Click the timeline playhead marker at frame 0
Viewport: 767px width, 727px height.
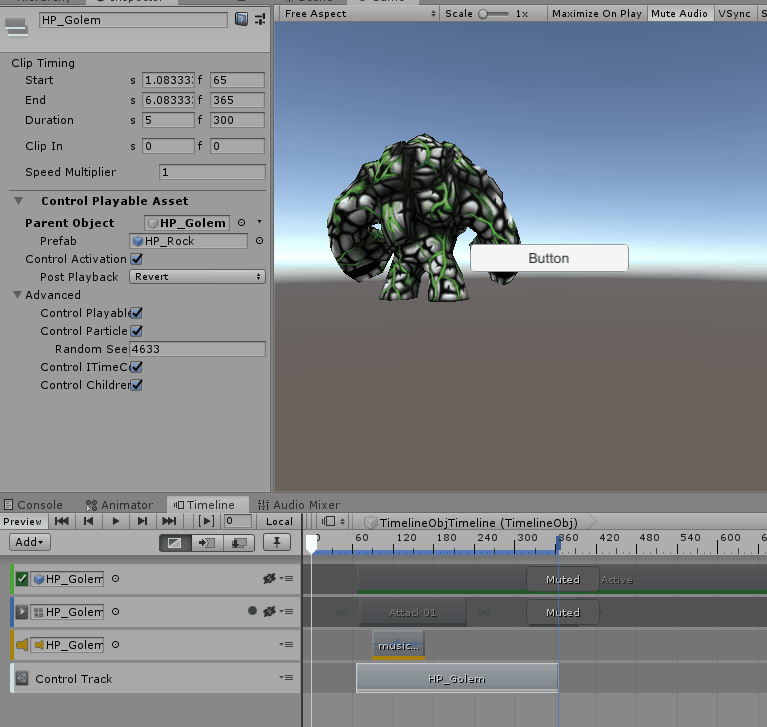coord(311,543)
